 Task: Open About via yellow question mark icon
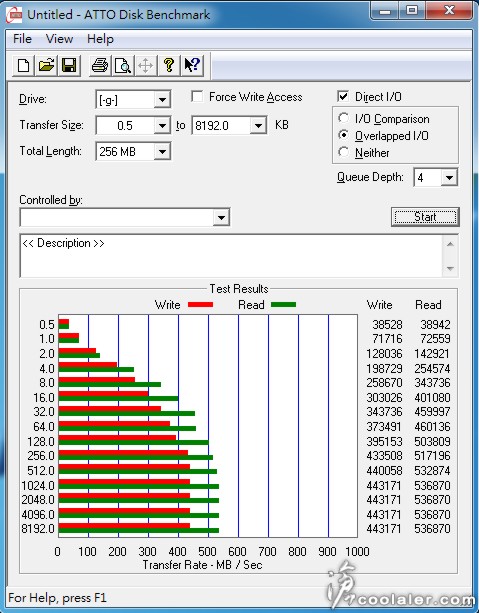[x=169, y=65]
